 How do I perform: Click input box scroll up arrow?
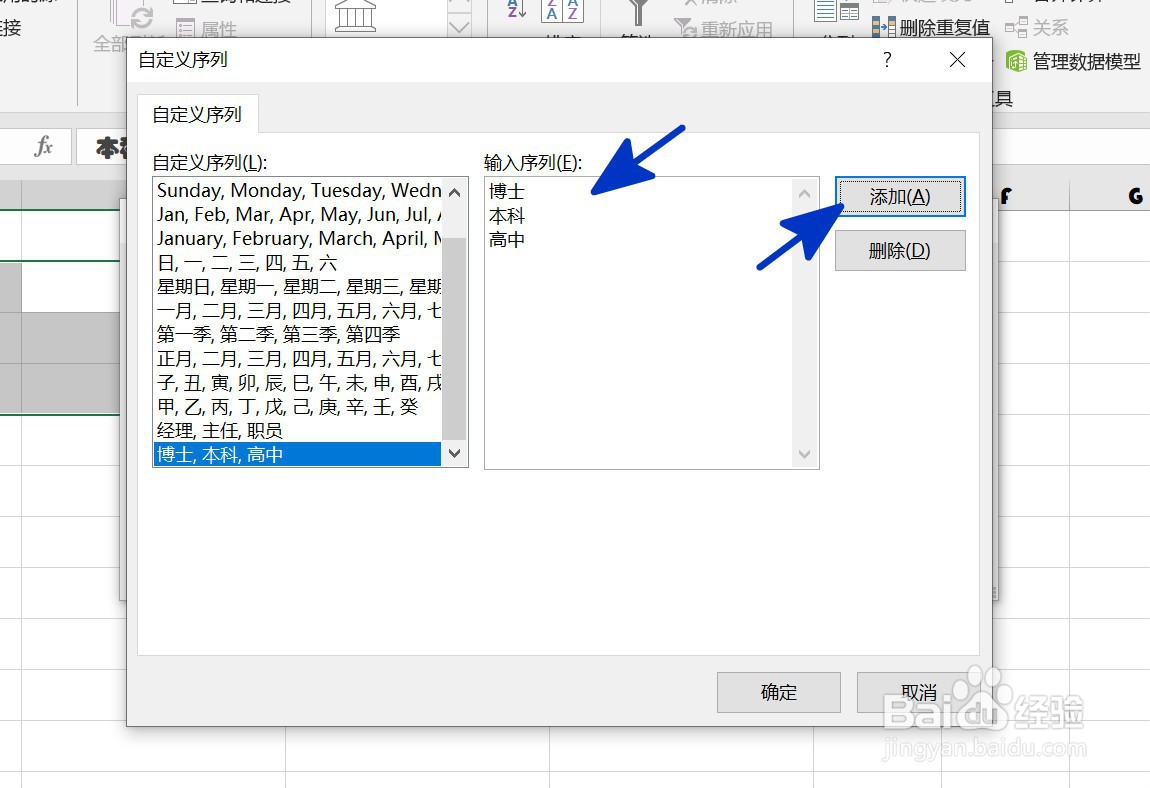click(x=805, y=194)
